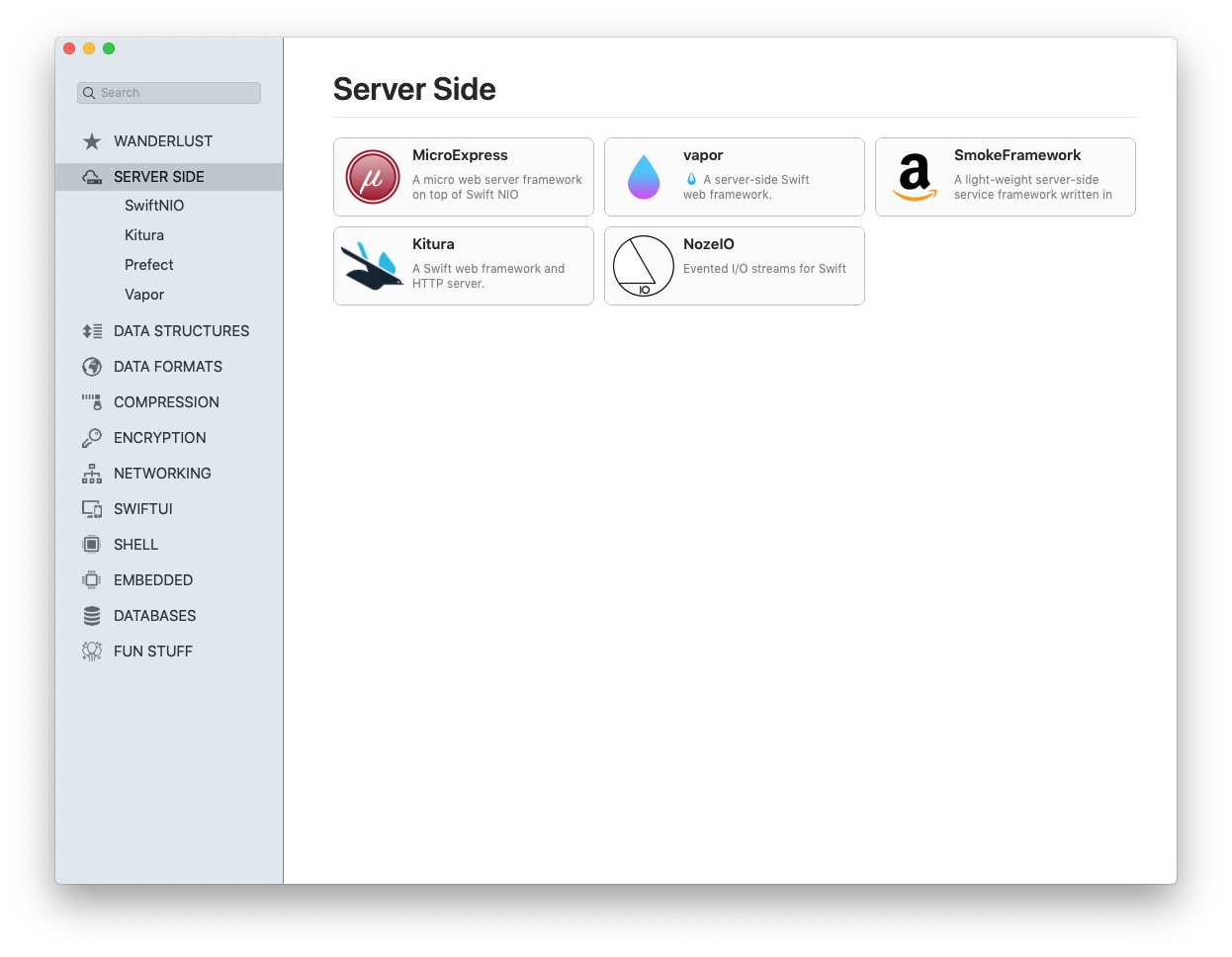This screenshot has height=957, width=1232.
Task: Switch to the SwiftUI category
Action: [143, 509]
